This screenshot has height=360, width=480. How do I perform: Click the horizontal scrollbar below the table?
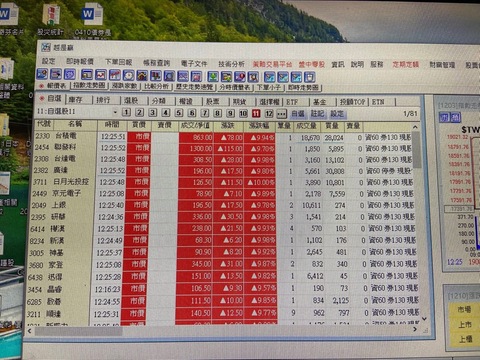coord(222,331)
